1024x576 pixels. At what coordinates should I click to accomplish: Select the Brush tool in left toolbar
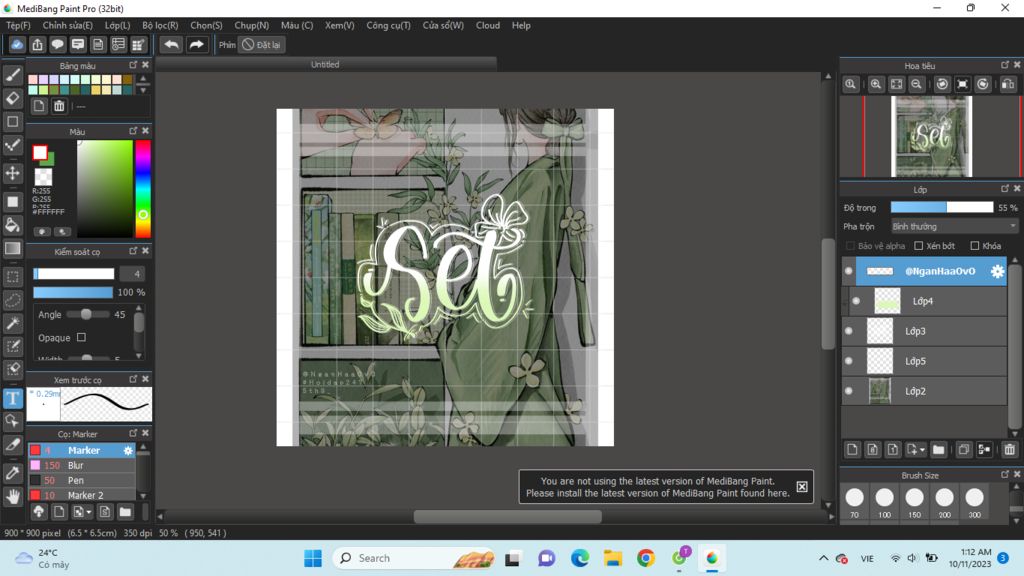(x=12, y=75)
